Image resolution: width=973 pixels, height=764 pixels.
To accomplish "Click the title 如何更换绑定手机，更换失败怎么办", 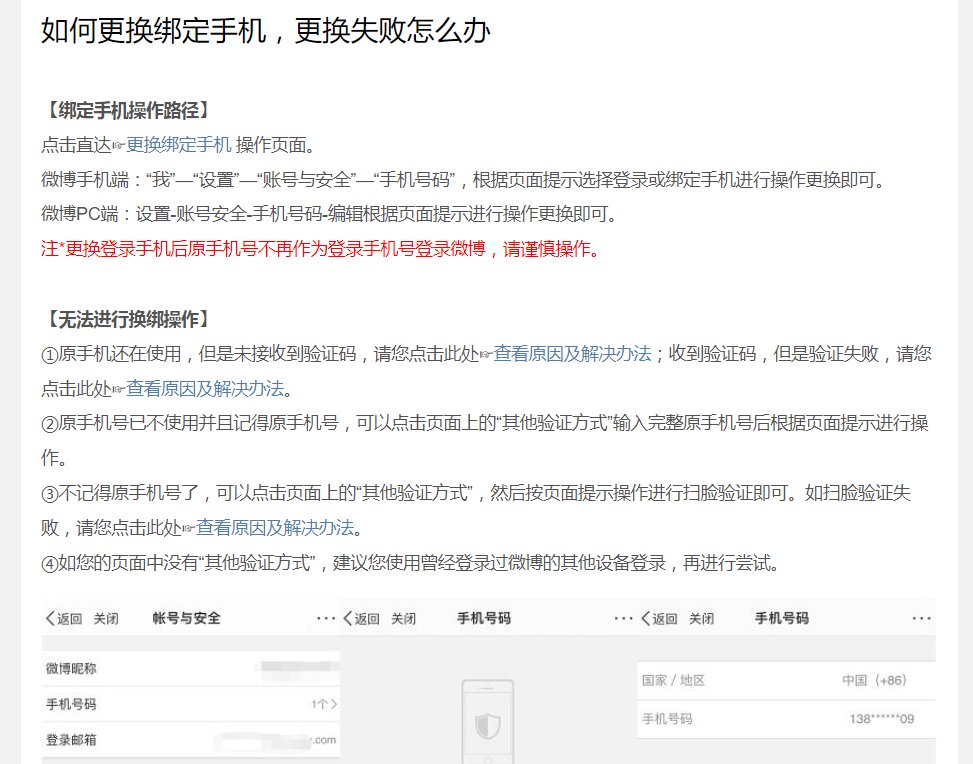I will pyautogui.click(x=266, y=30).
